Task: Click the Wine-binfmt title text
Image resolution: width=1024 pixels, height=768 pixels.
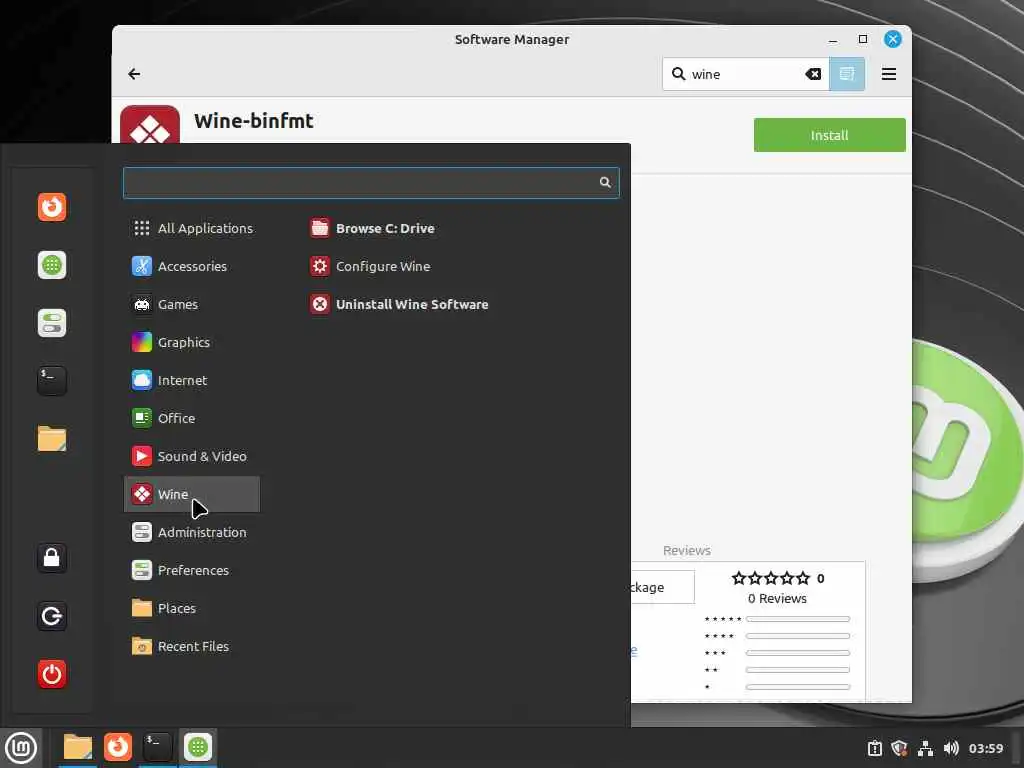Action: tap(253, 121)
